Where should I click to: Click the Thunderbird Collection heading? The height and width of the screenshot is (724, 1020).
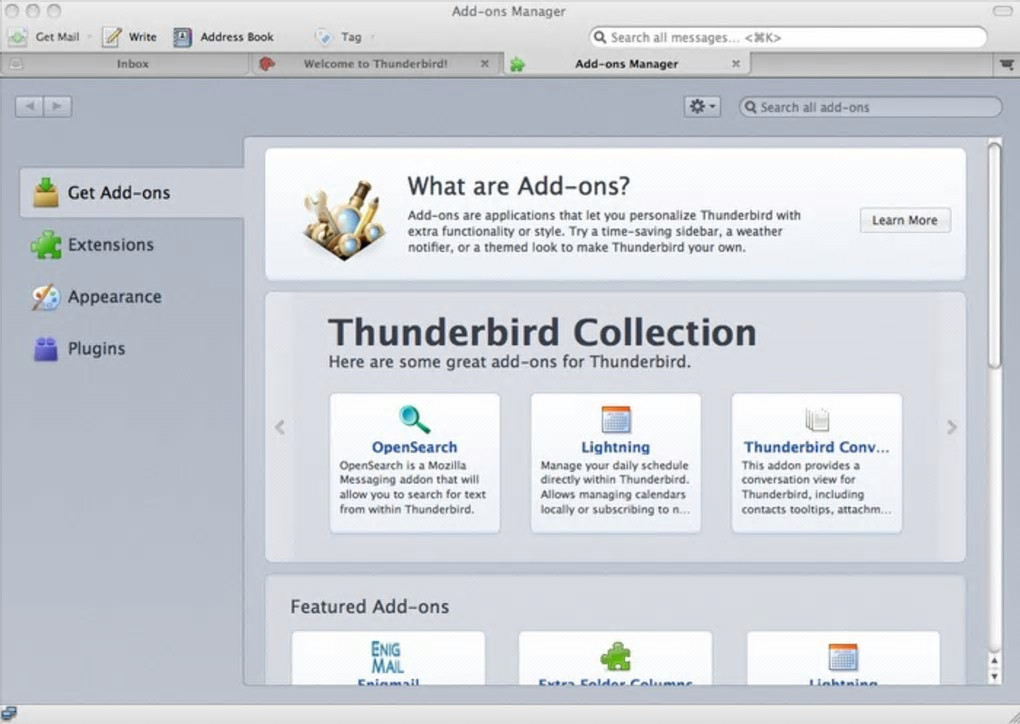point(542,332)
